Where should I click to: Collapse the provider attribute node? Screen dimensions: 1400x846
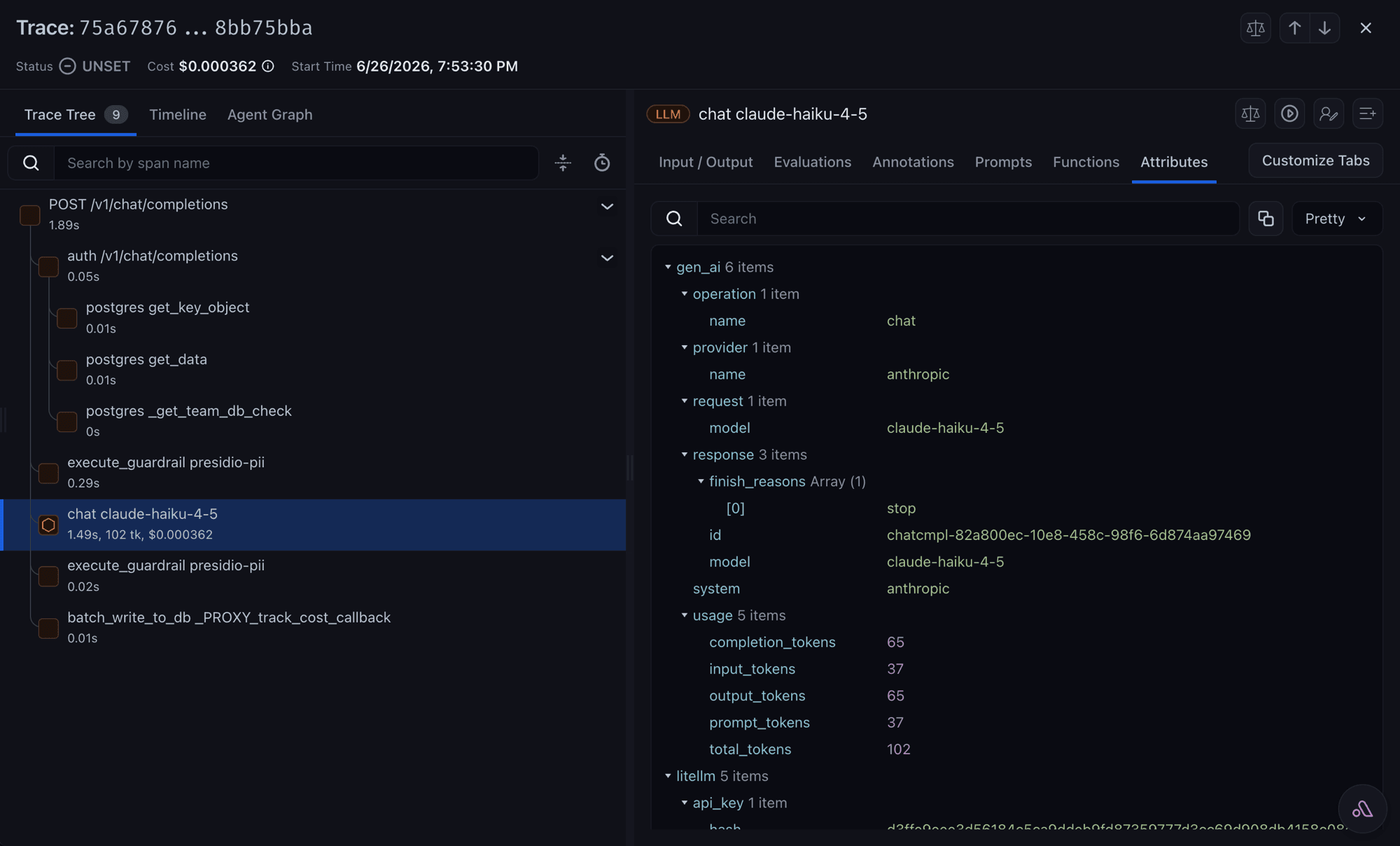coord(685,347)
